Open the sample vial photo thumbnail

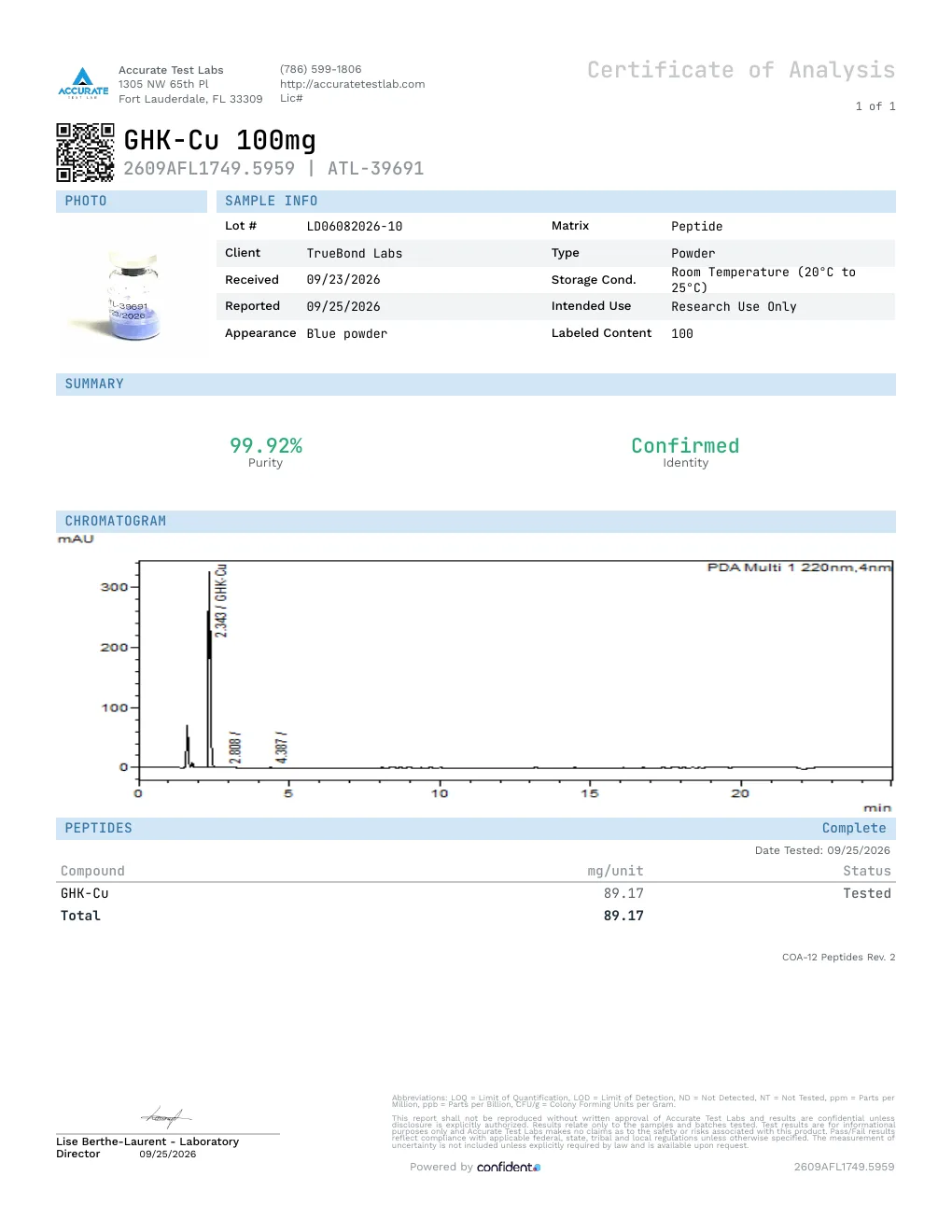pyautogui.click(x=133, y=295)
